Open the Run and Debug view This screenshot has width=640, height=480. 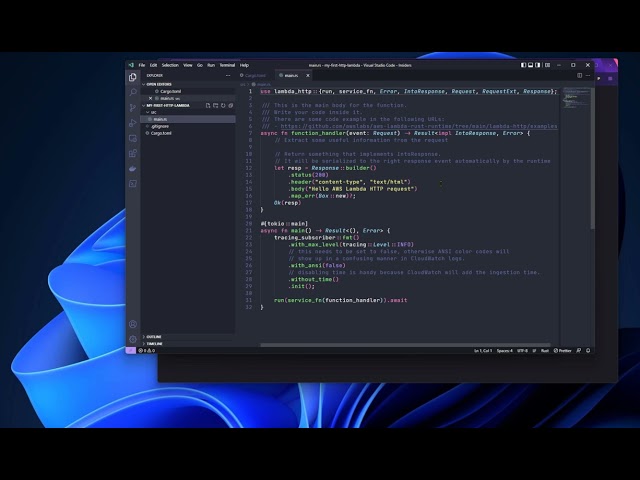pos(133,123)
